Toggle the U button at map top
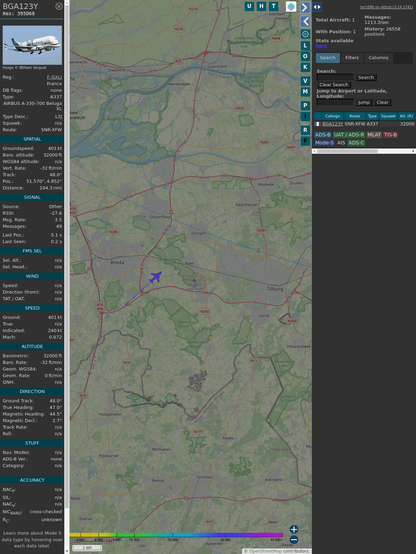416x554 pixels. coord(249,6)
